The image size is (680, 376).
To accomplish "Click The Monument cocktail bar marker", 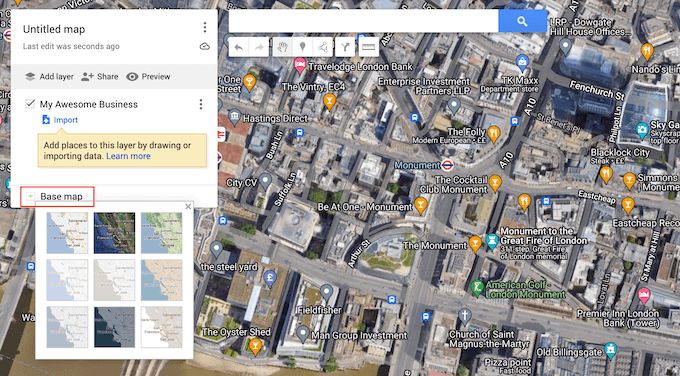I will click(475, 244).
